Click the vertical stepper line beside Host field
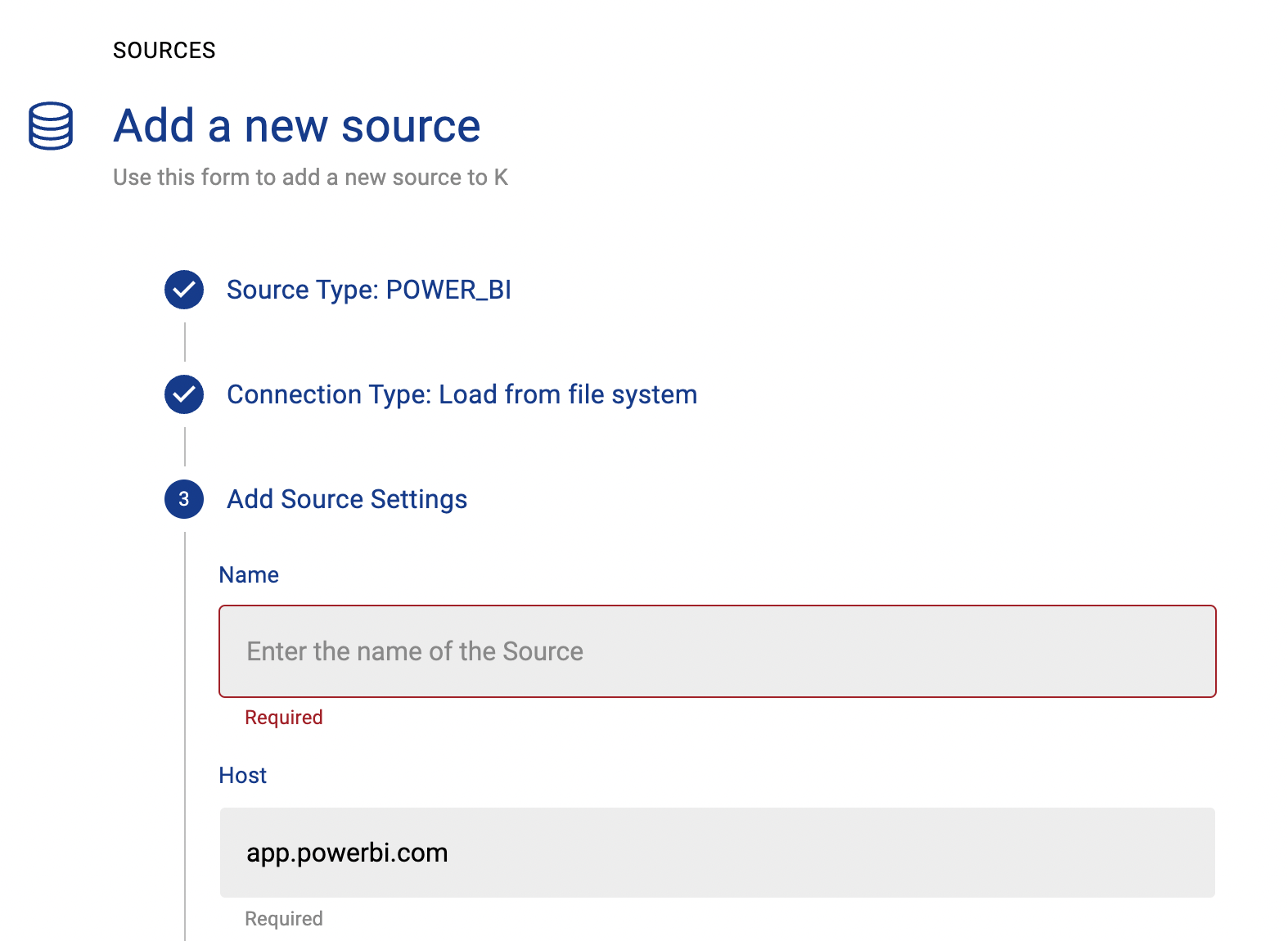1288x941 pixels. 185,853
